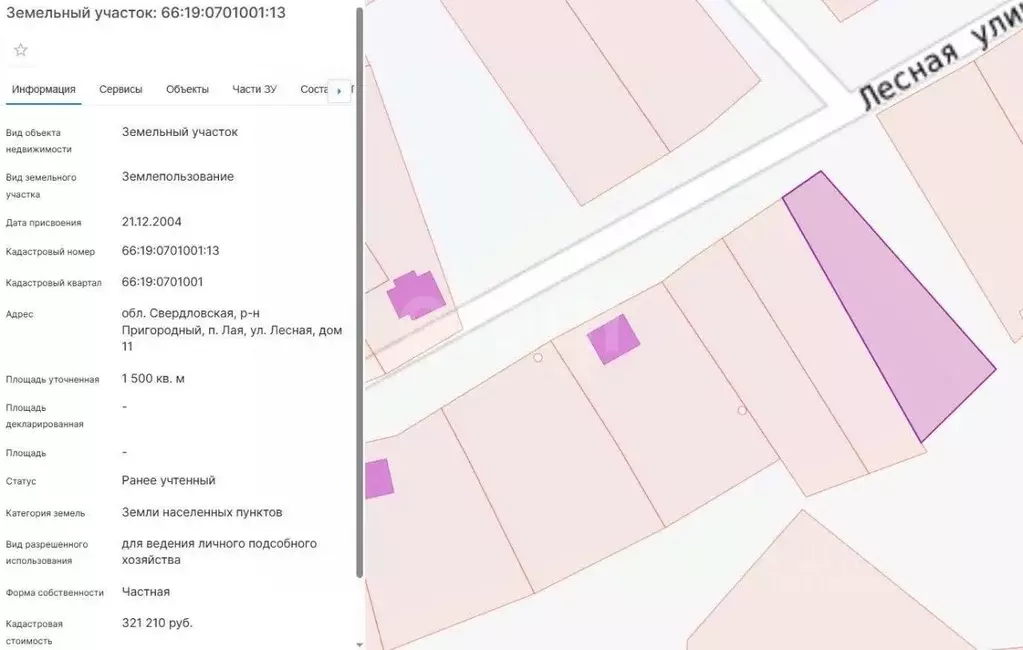1023x650 pixels.
Task: Click the purple building at left map edge
Action: (378, 479)
